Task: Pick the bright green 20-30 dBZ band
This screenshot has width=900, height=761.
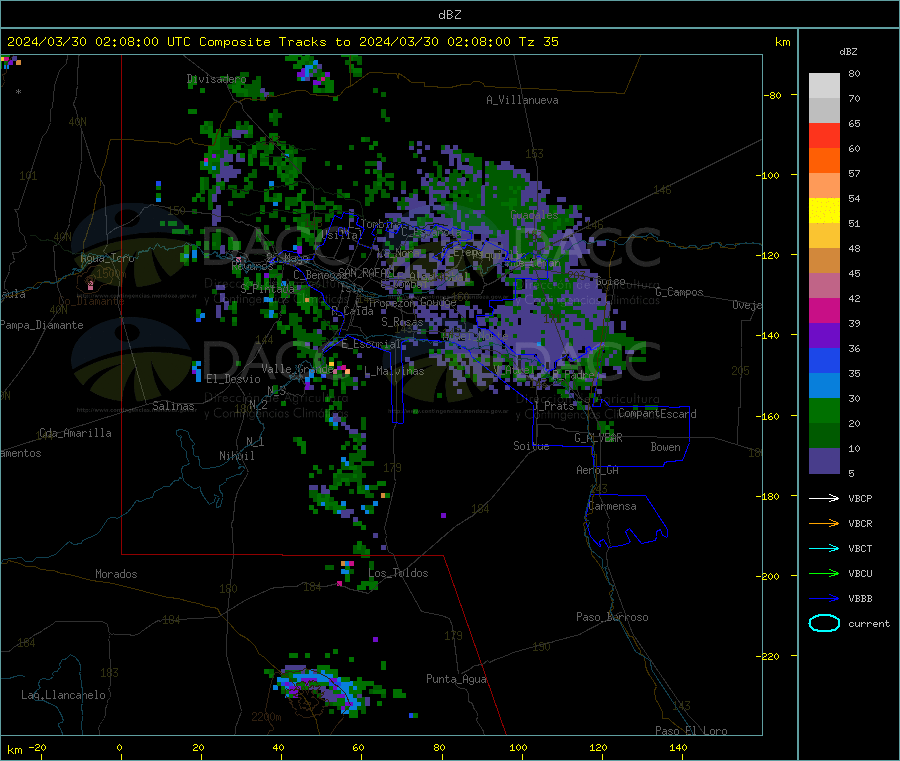Action: (824, 410)
